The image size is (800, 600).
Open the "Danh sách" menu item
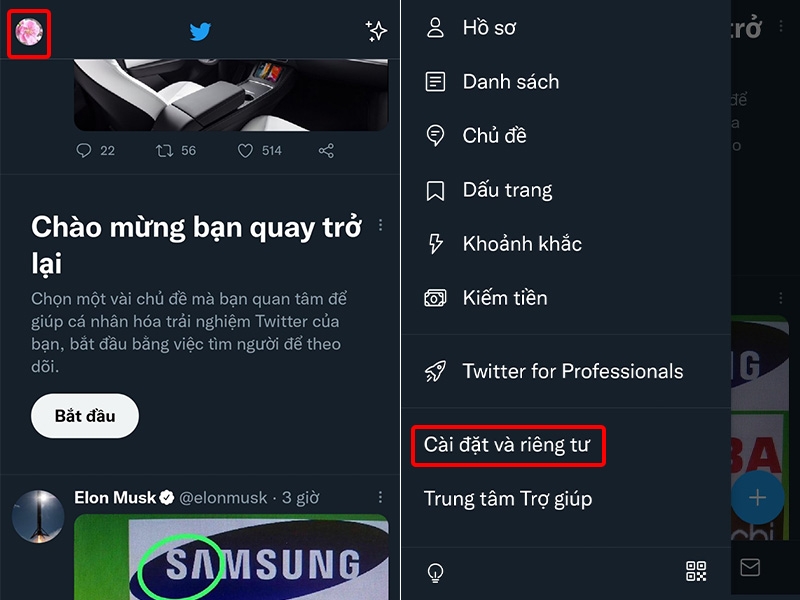(510, 82)
